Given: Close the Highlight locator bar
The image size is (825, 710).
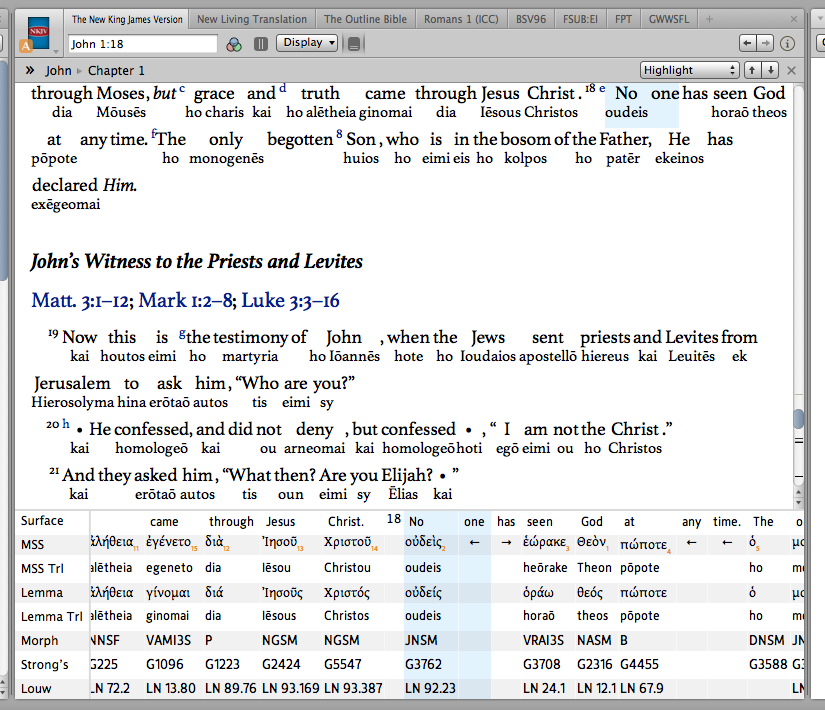Looking at the screenshot, I should [791, 71].
